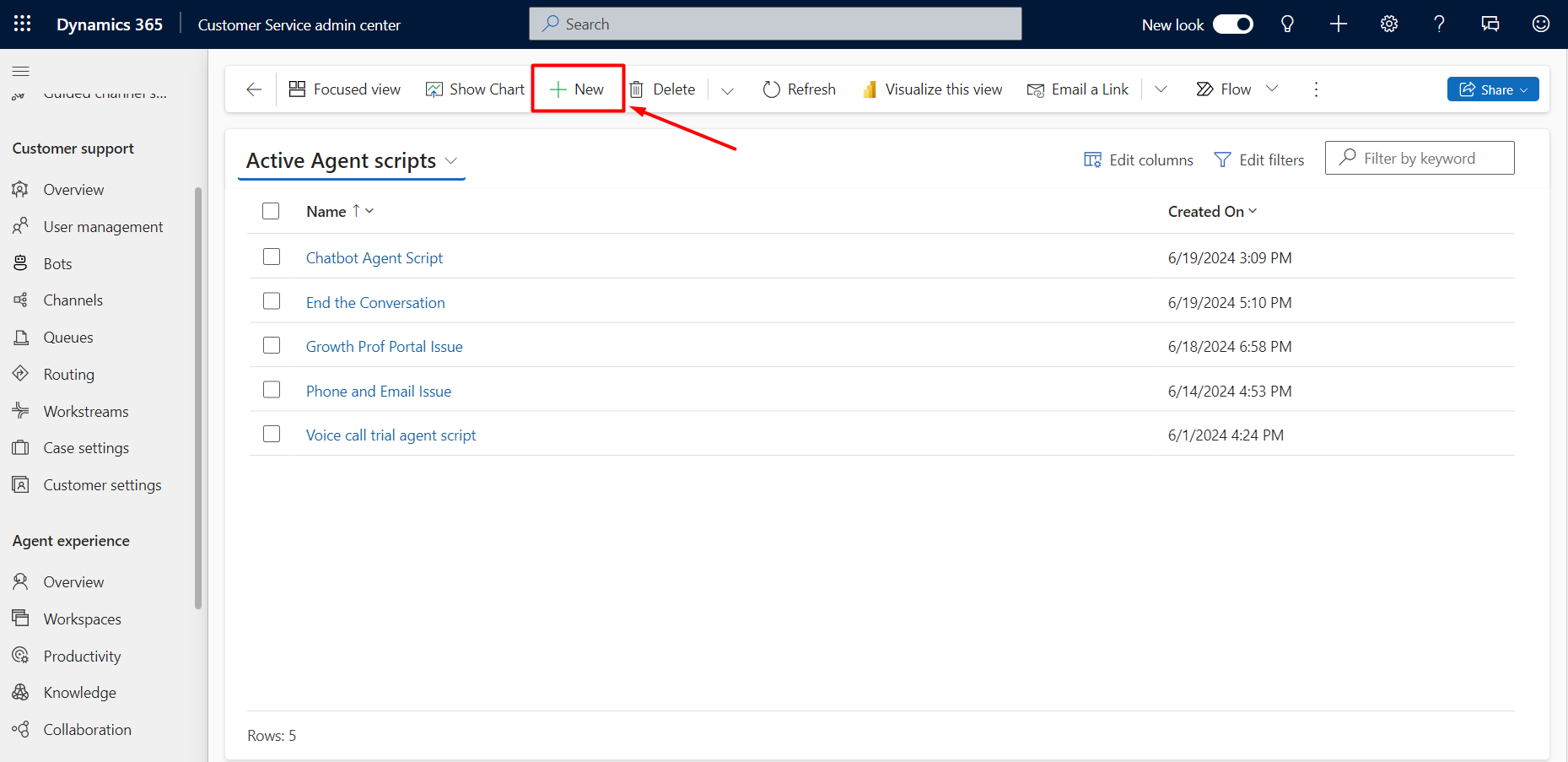Click the Flow icon in the toolbar
The width and height of the screenshot is (1568, 762).
1204,89
